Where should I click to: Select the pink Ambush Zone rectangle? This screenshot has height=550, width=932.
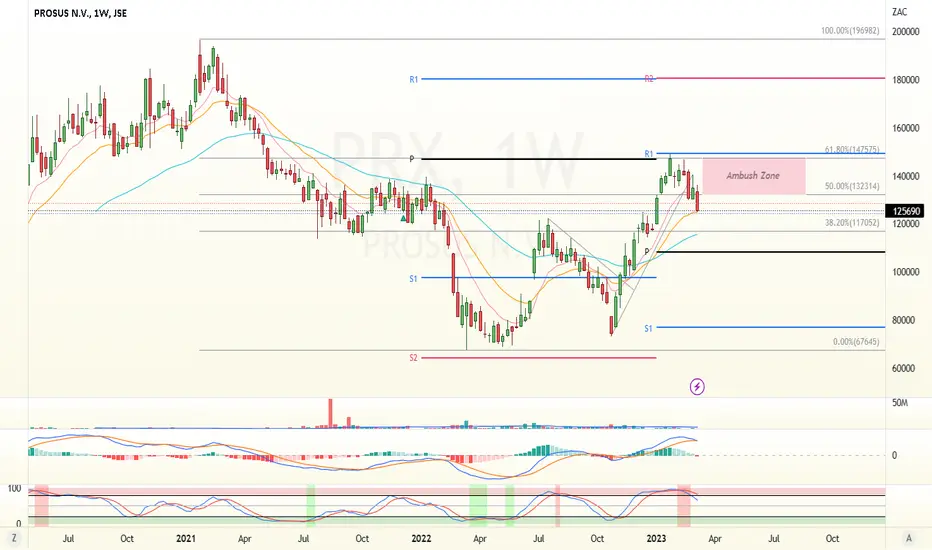pyautogui.click(x=754, y=176)
